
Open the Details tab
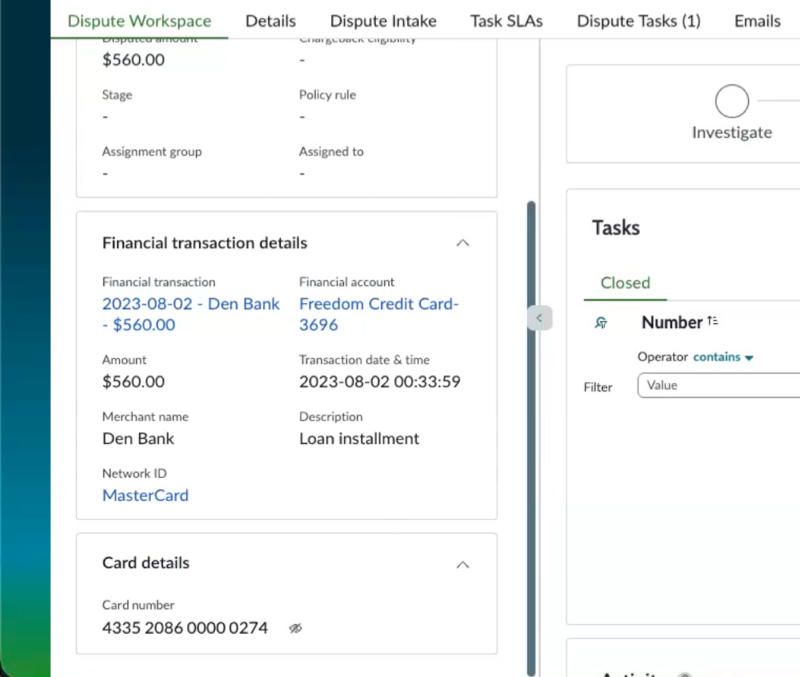(270, 21)
